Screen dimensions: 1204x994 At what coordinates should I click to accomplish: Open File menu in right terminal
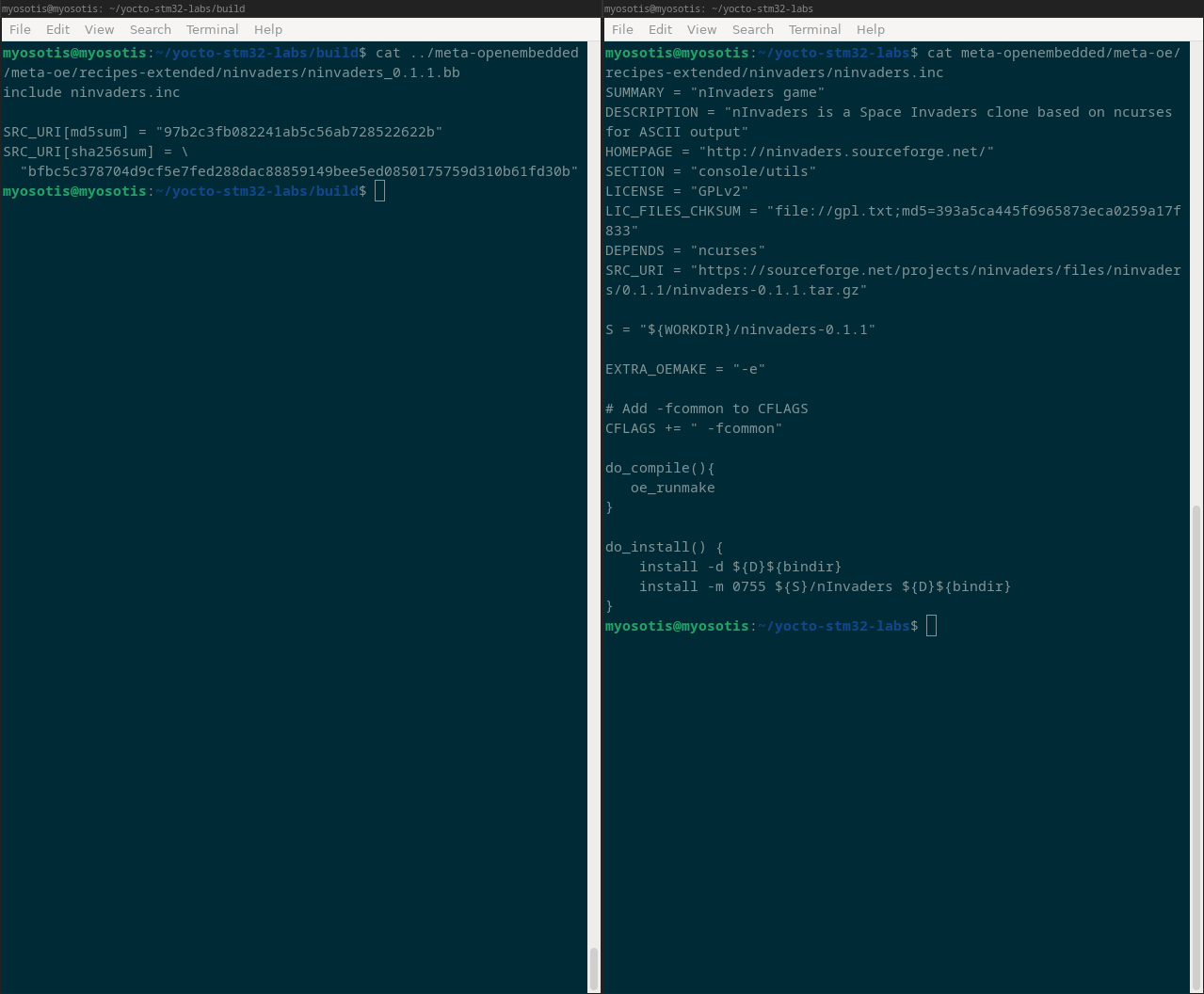coord(622,29)
